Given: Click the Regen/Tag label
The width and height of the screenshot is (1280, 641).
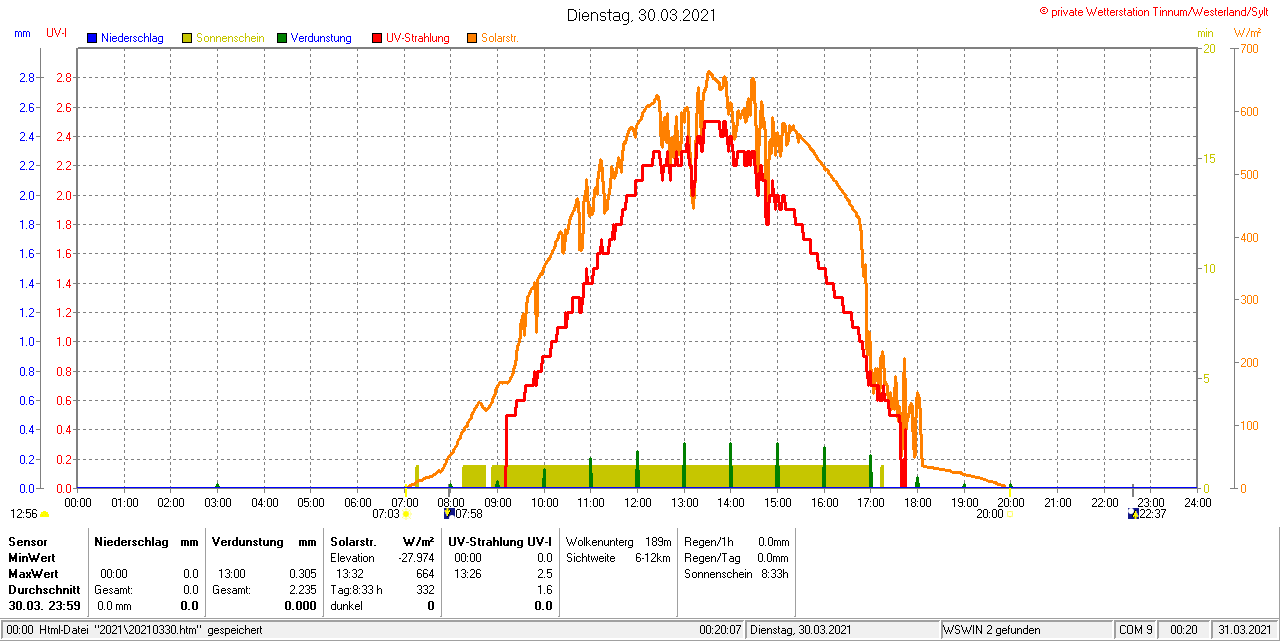Looking at the screenshot, I should pos(711,558).
